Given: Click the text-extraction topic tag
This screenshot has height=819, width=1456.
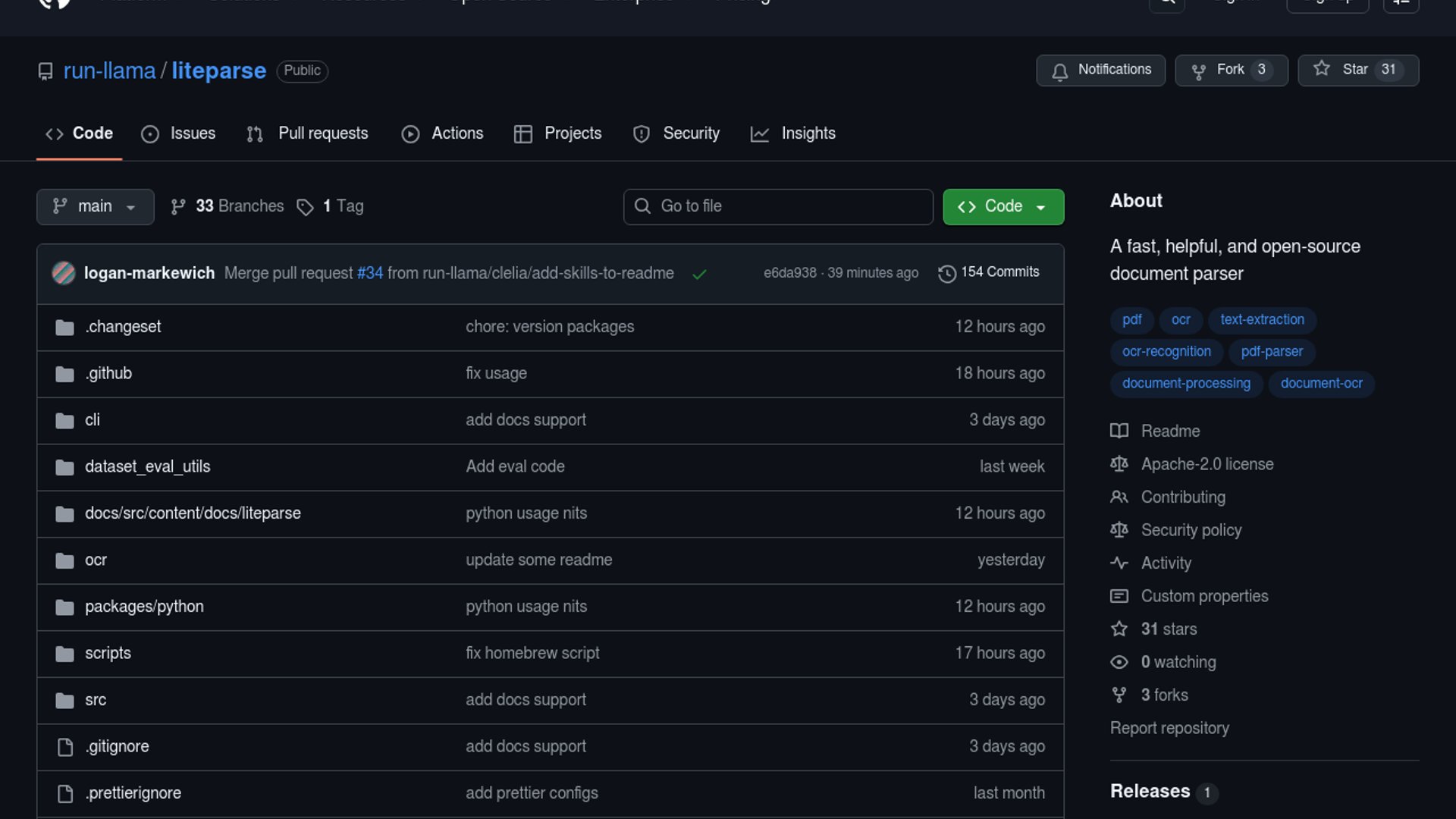Looking at the screenshot, I should [x=1262, y=319].
